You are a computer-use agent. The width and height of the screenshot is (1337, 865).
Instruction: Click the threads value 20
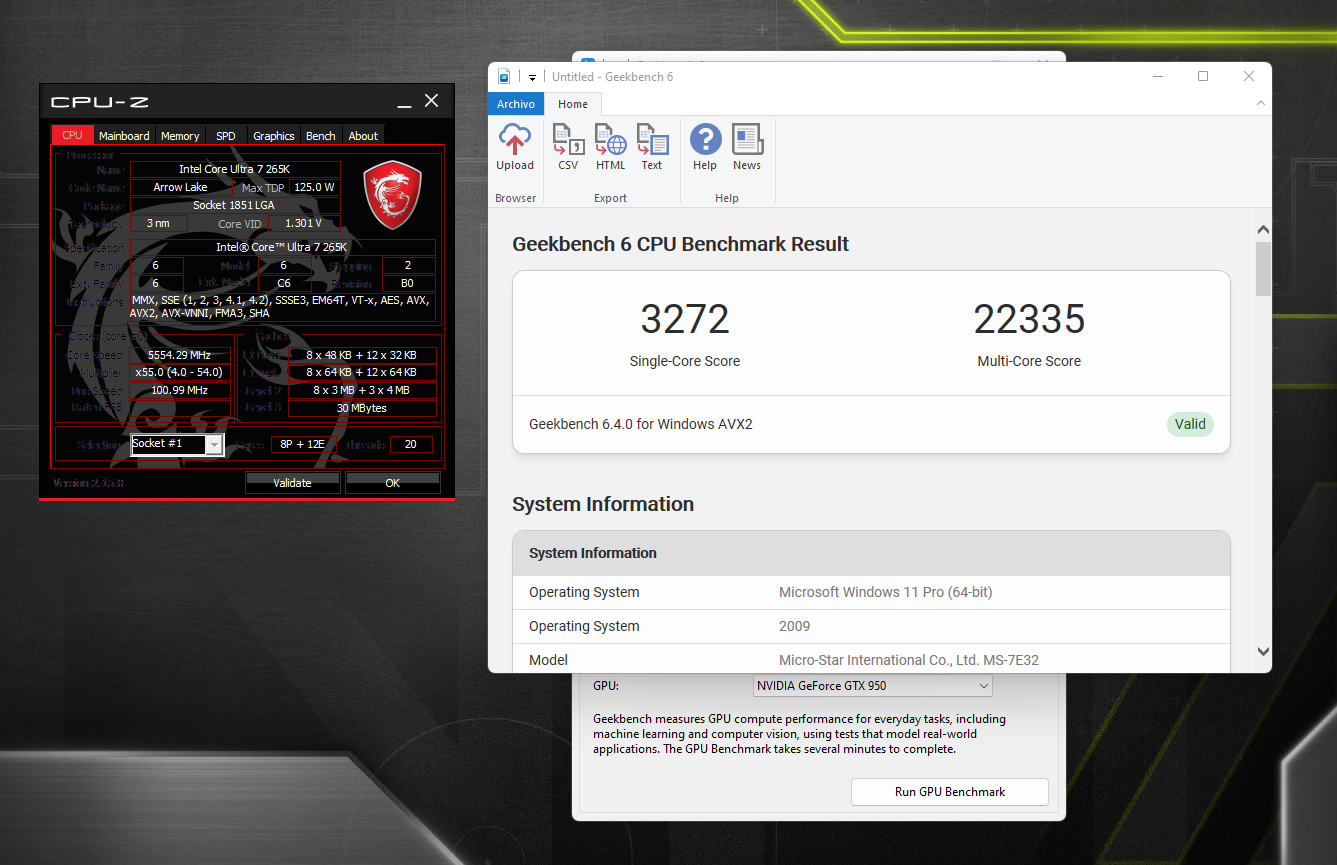411,444
